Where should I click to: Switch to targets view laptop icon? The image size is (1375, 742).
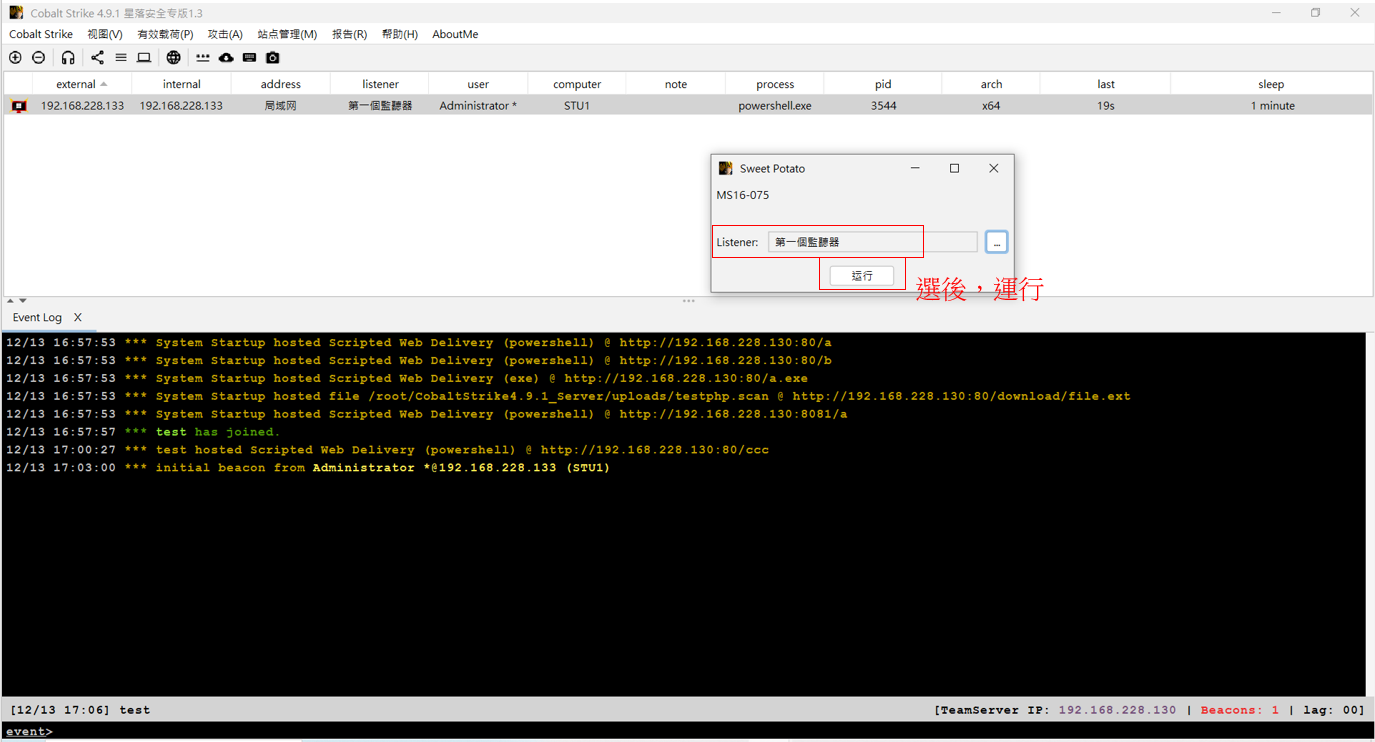click(144, 58)
